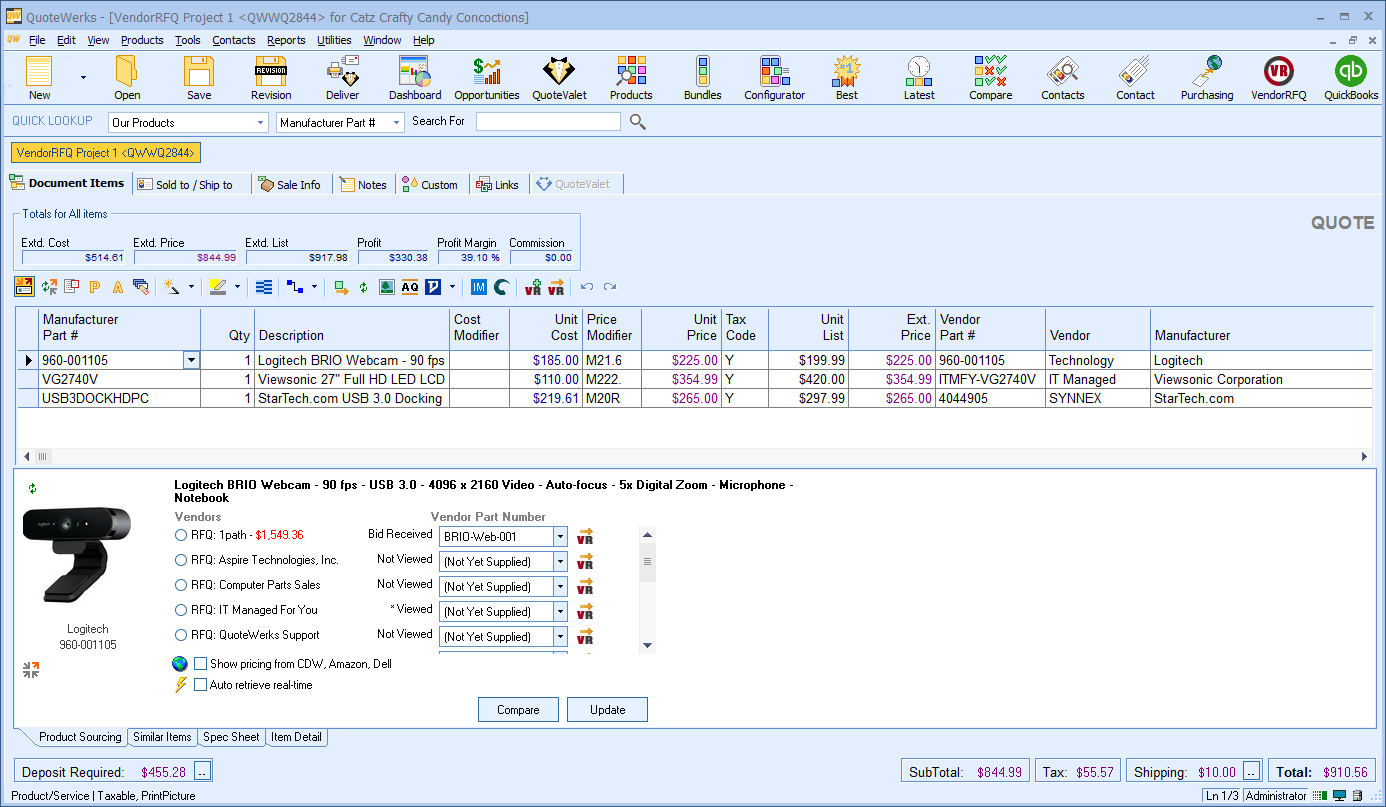Click the Dashboard toolbar icon
This screenshot has width=1386, height=807.
415,77
